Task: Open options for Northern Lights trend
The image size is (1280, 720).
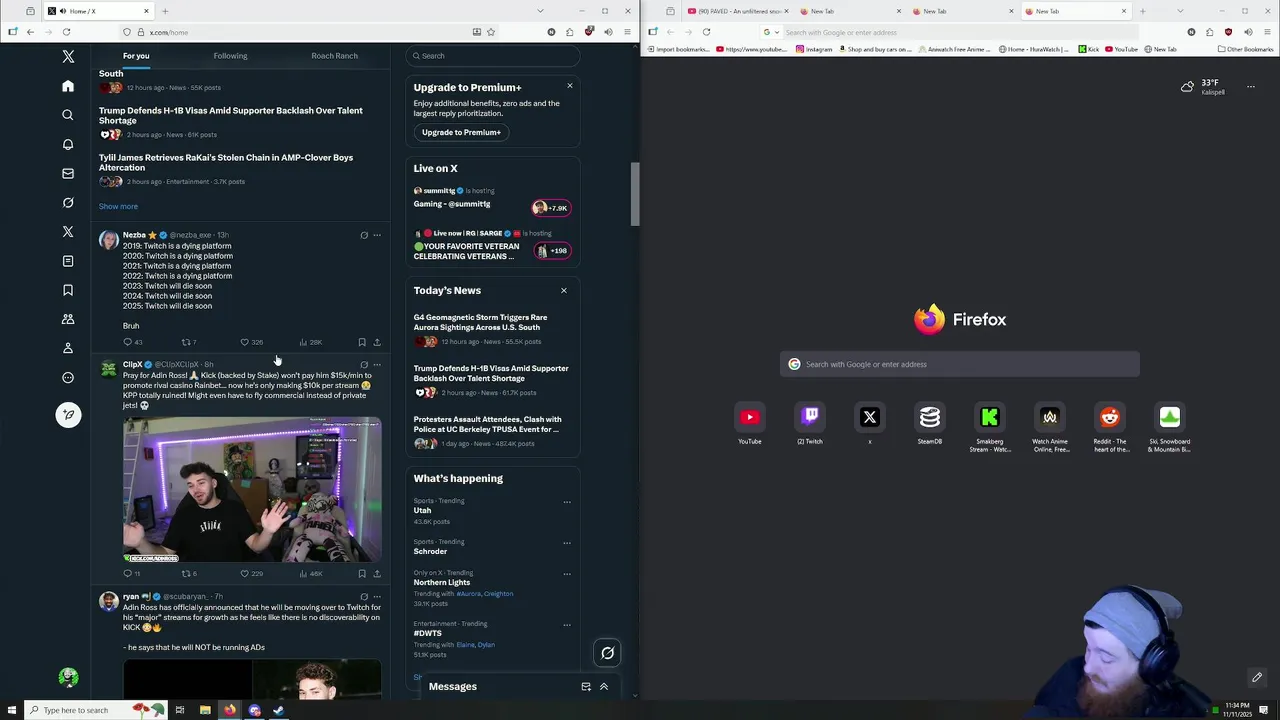Action: (x=567, y=574)
